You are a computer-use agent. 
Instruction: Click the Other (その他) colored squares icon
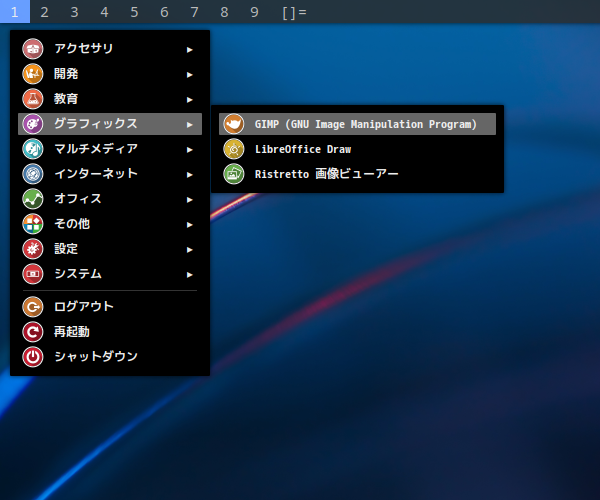(33, 224)
